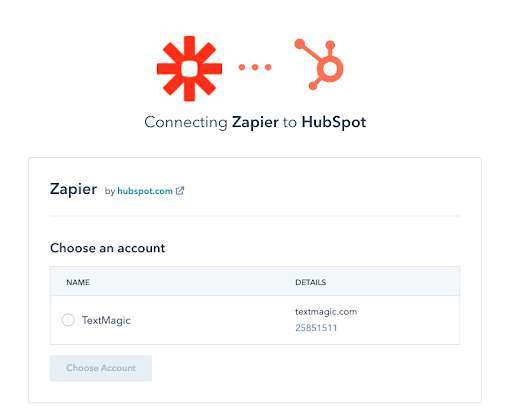This screenshot has width=512, height=413.
Task: Click the word HubSpot in the title
Action: [334, 122]
